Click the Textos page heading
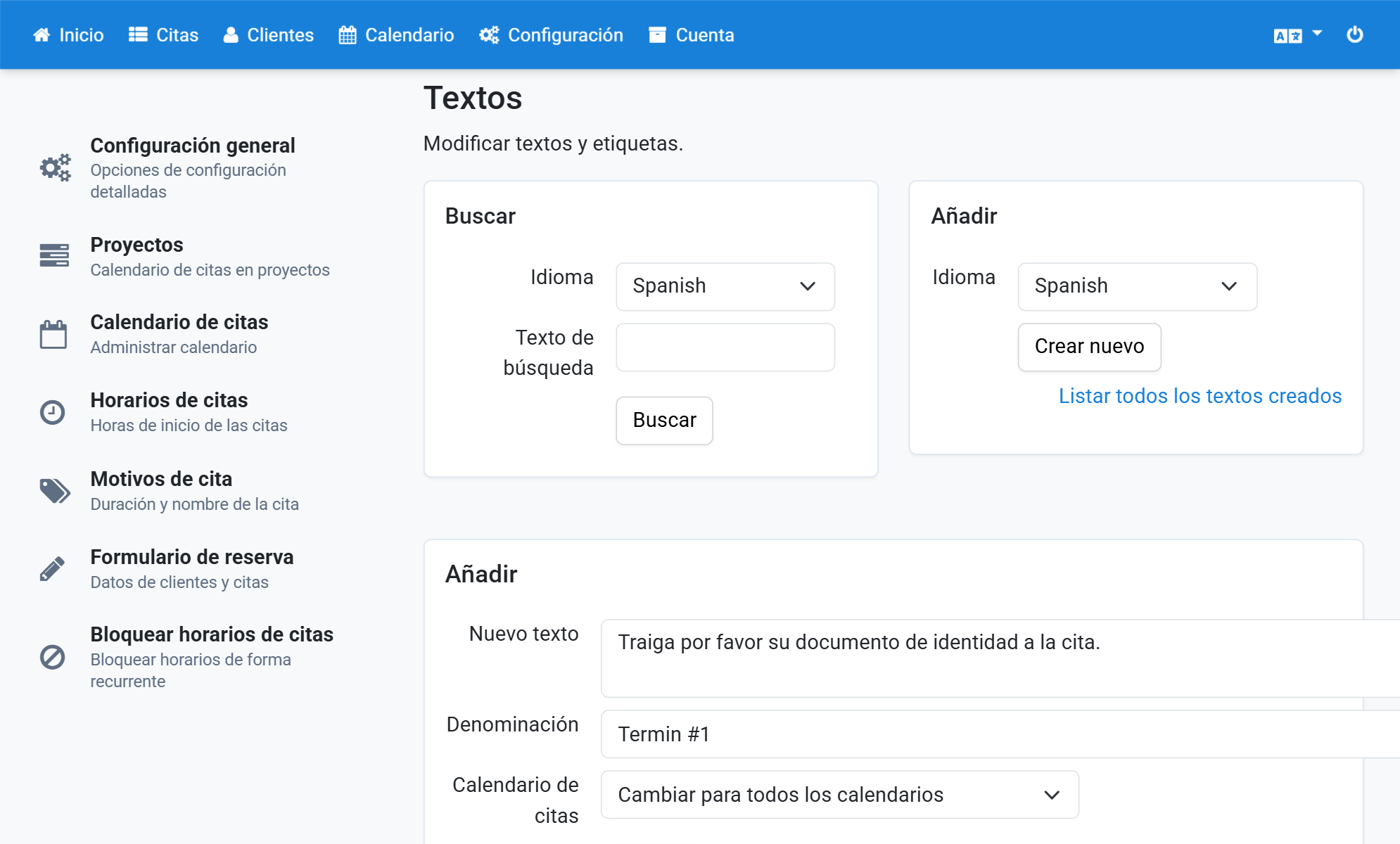The image size is (1400, 844). coord(473,98)
